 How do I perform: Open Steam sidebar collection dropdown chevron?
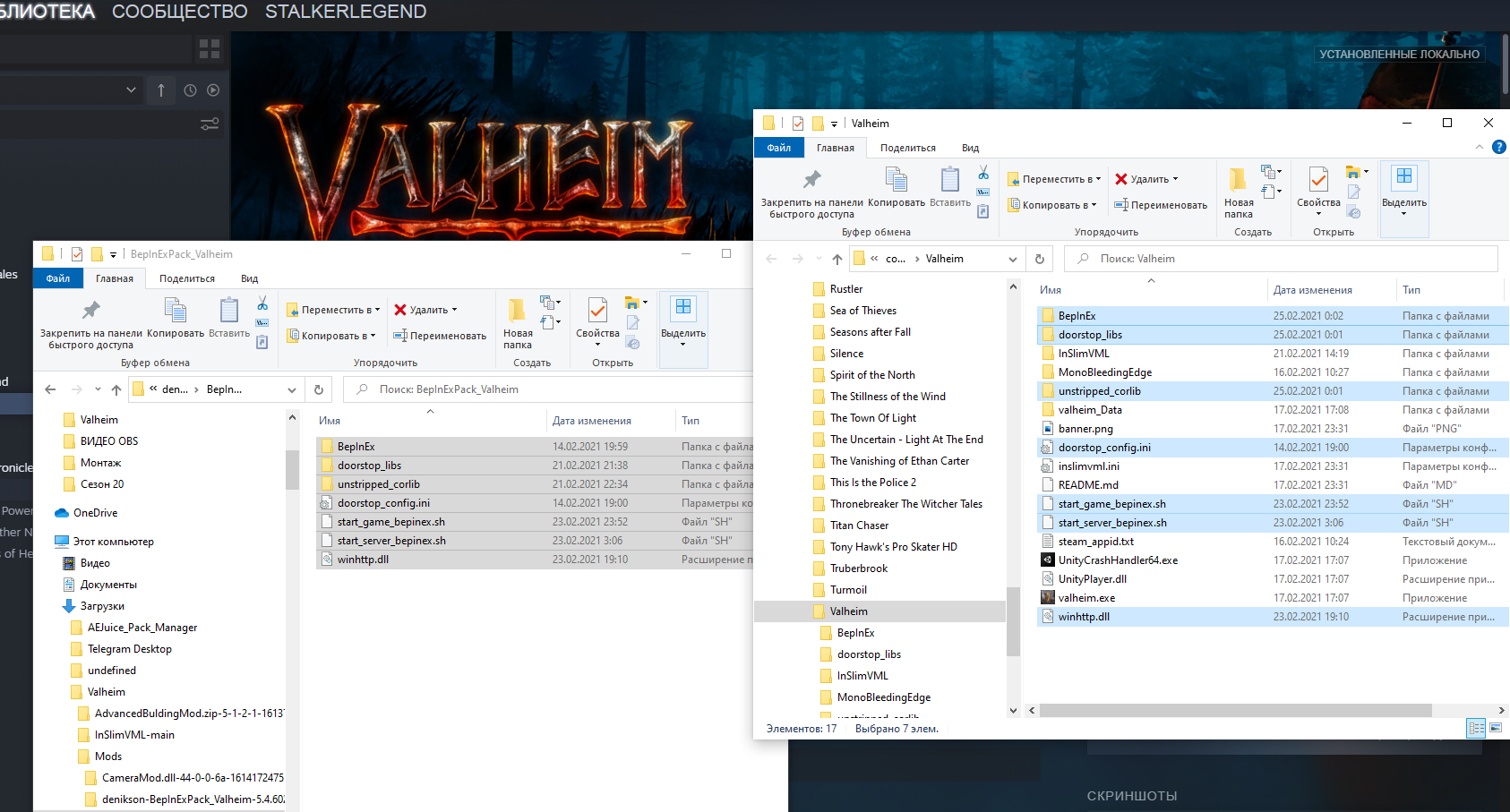[132, 90]
